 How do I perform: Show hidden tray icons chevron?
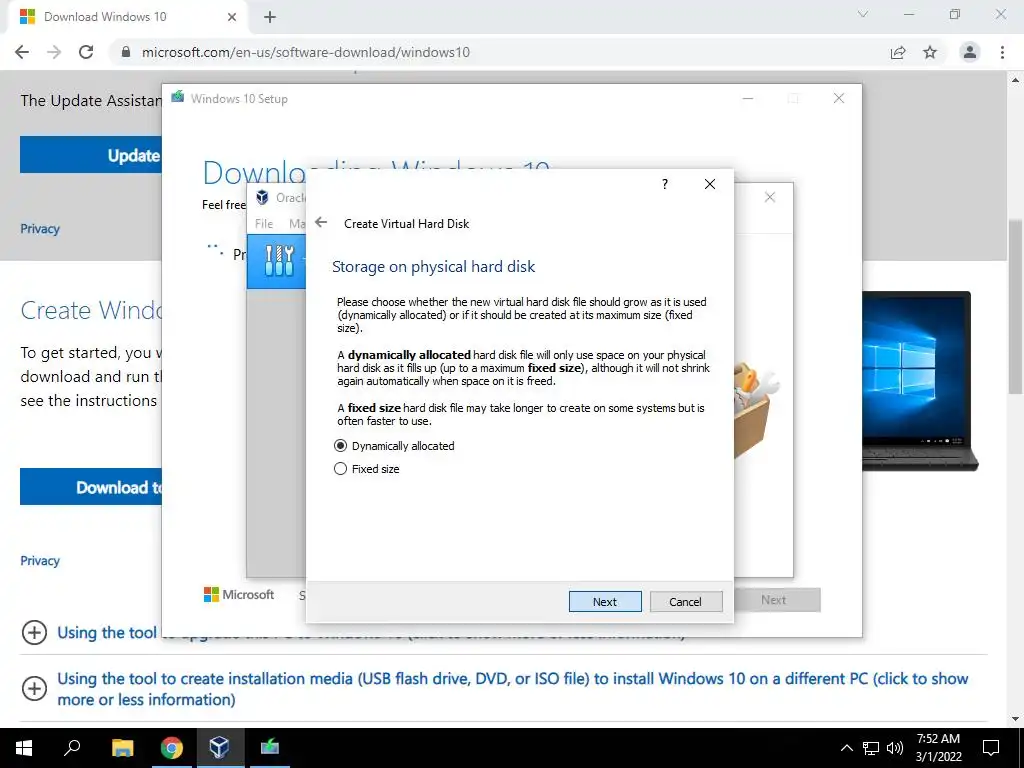[x=846, y=748]
